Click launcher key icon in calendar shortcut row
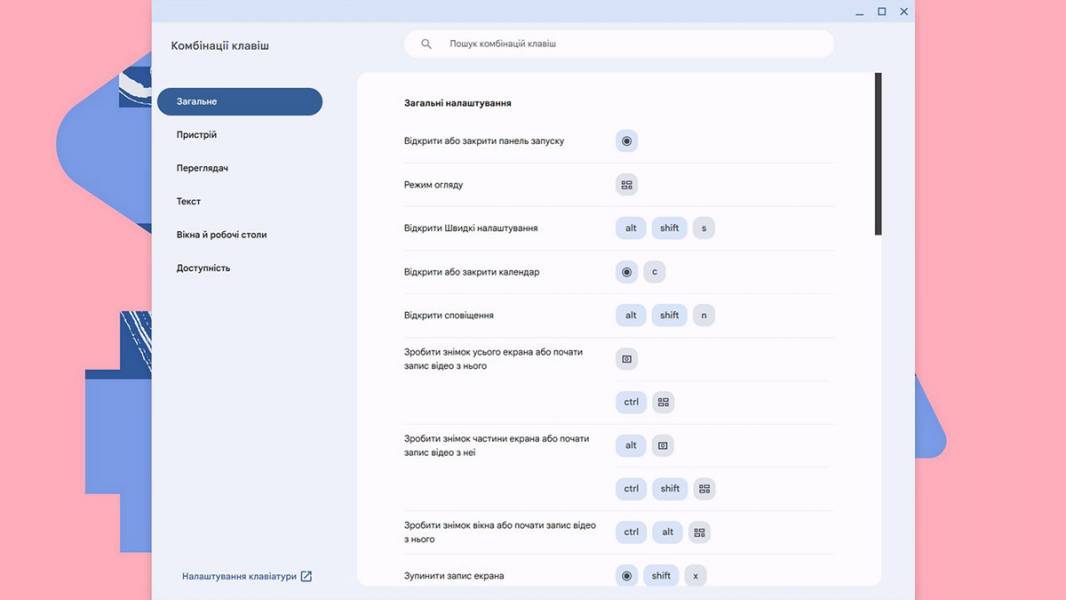1066x600 pixels. coord(627,272)
